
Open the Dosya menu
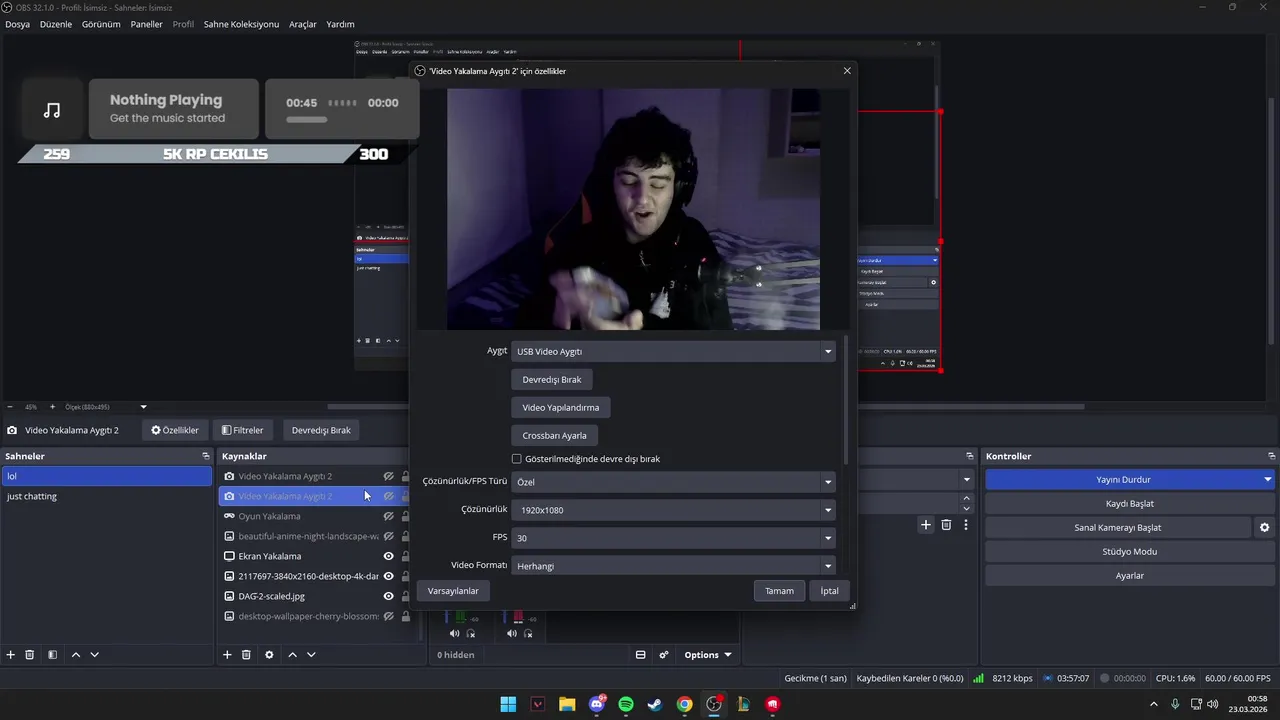pos(17,24)
